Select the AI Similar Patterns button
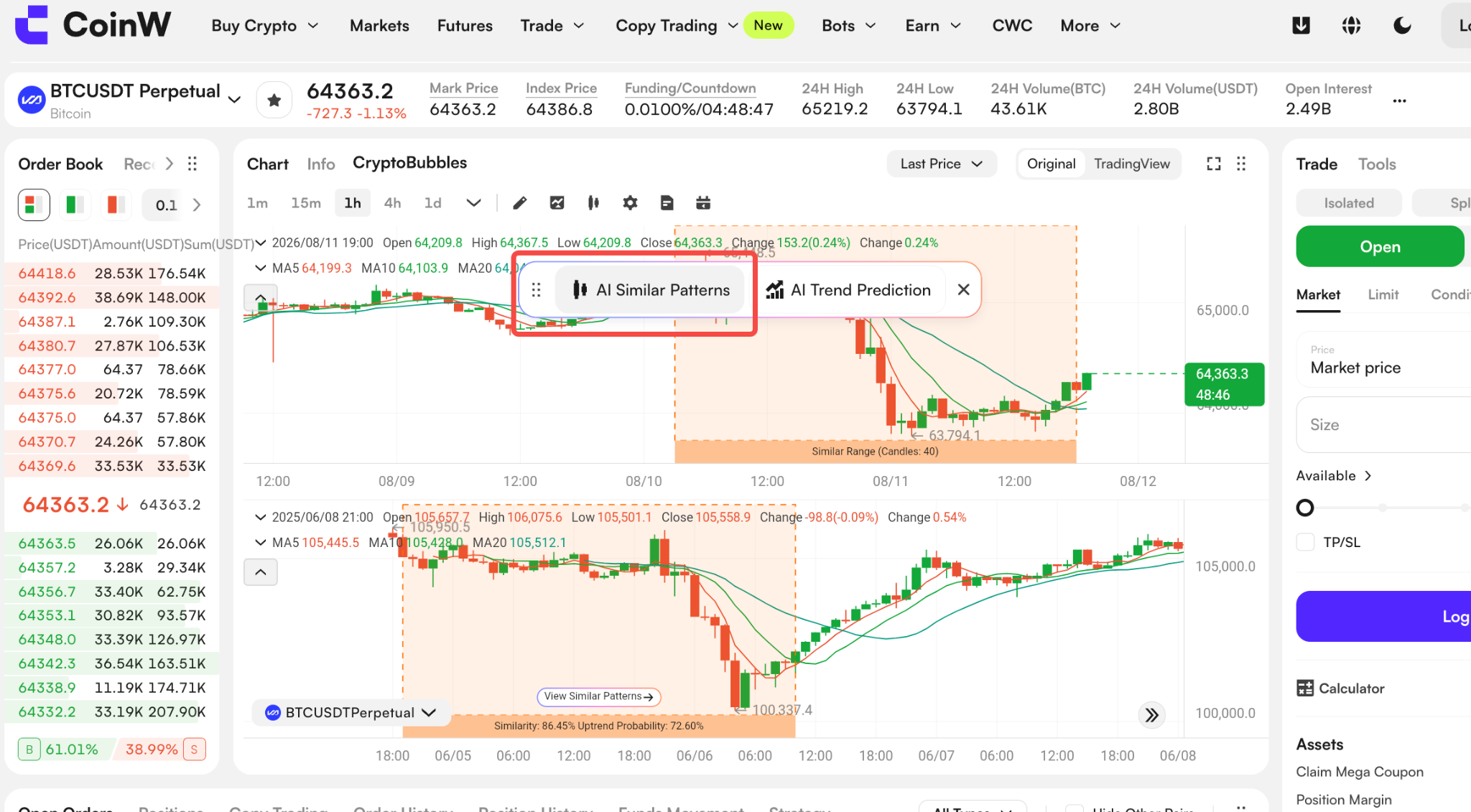 pos(650,290)
